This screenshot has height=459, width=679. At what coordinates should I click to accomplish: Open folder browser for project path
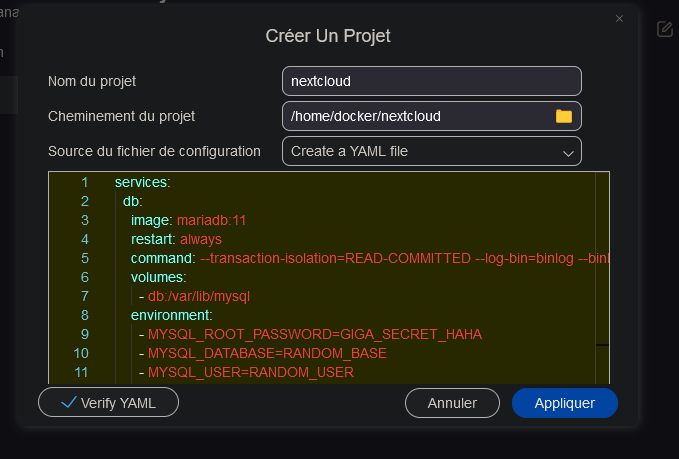click(563, 116)
